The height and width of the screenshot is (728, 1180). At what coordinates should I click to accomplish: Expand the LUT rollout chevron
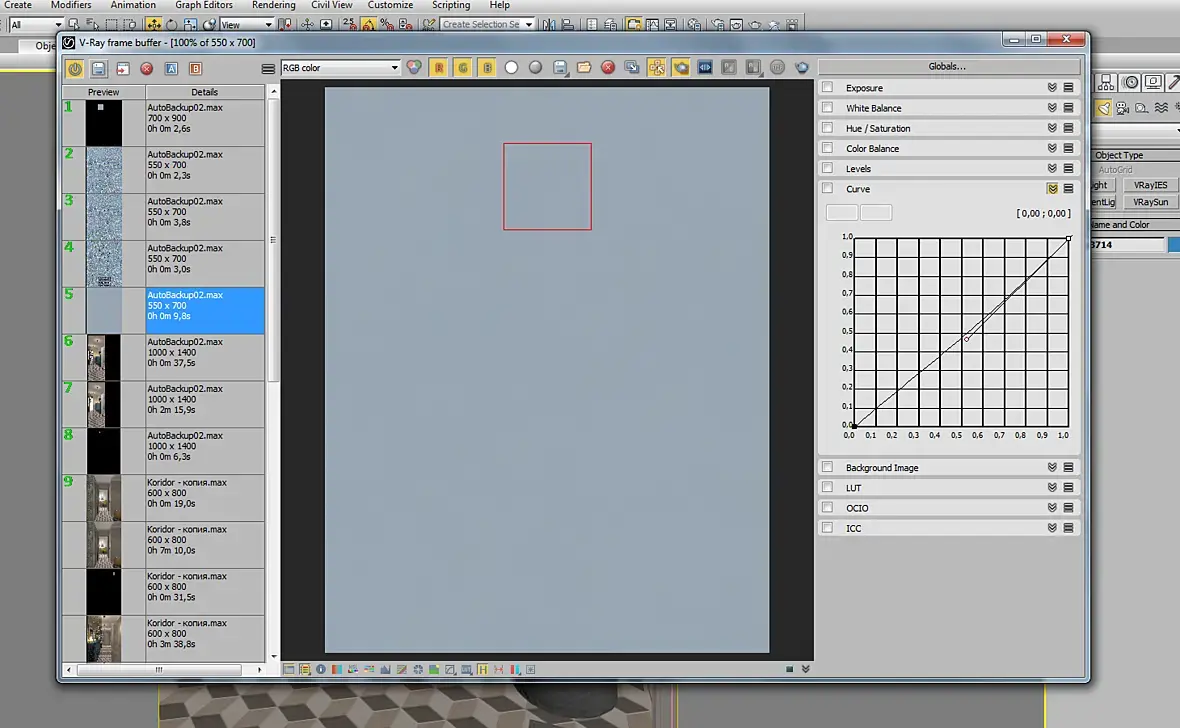[x=1052, y=488]
